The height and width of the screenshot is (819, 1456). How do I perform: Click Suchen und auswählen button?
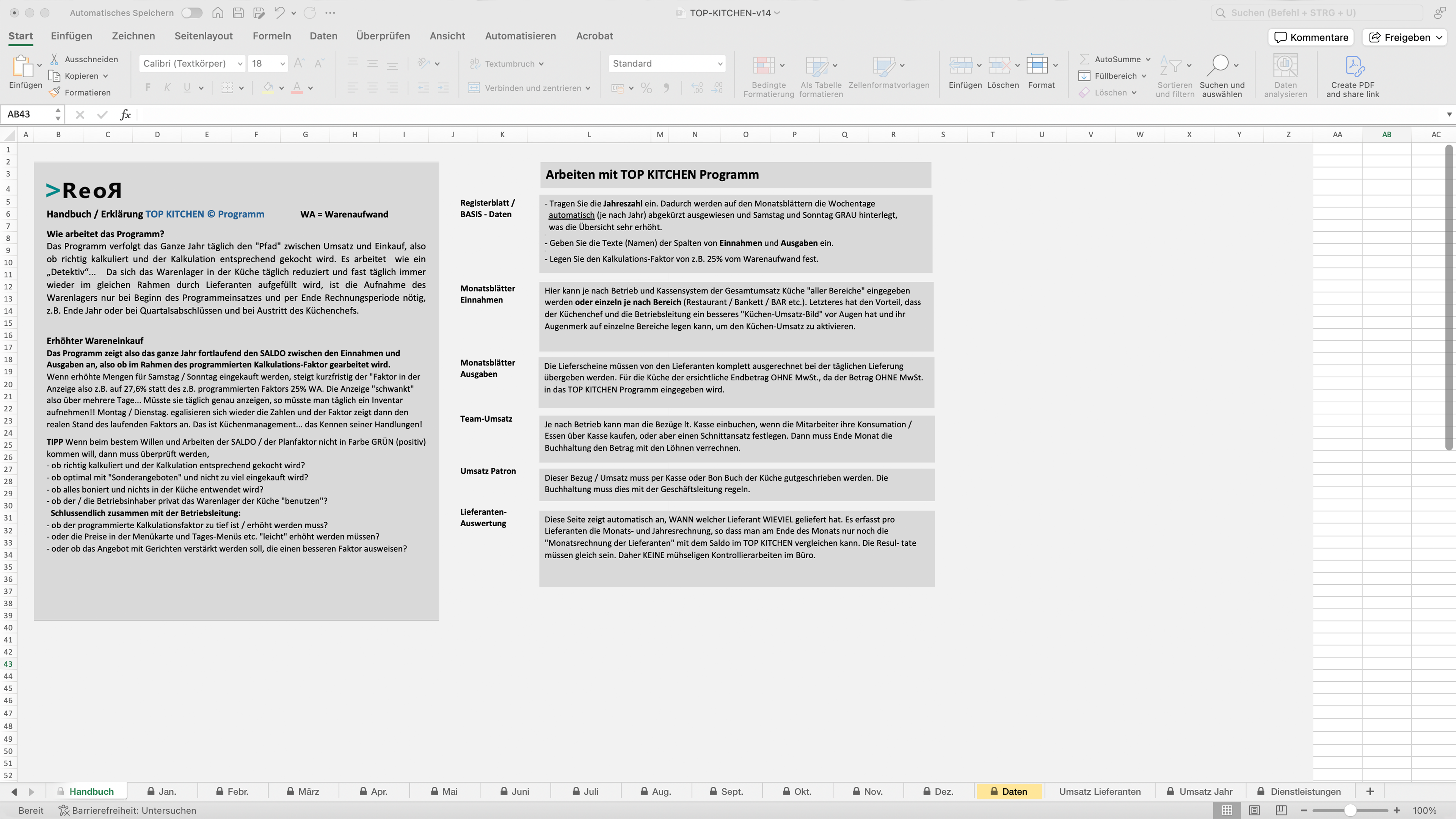(x=1222, y=77)
